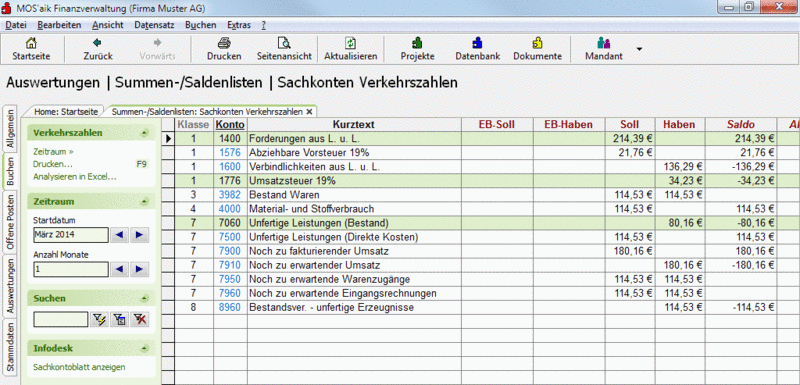Increase Startdatum with right arrow
This screenshot has width=800, height=385.
pyautogui.click(x=139, y=235)
